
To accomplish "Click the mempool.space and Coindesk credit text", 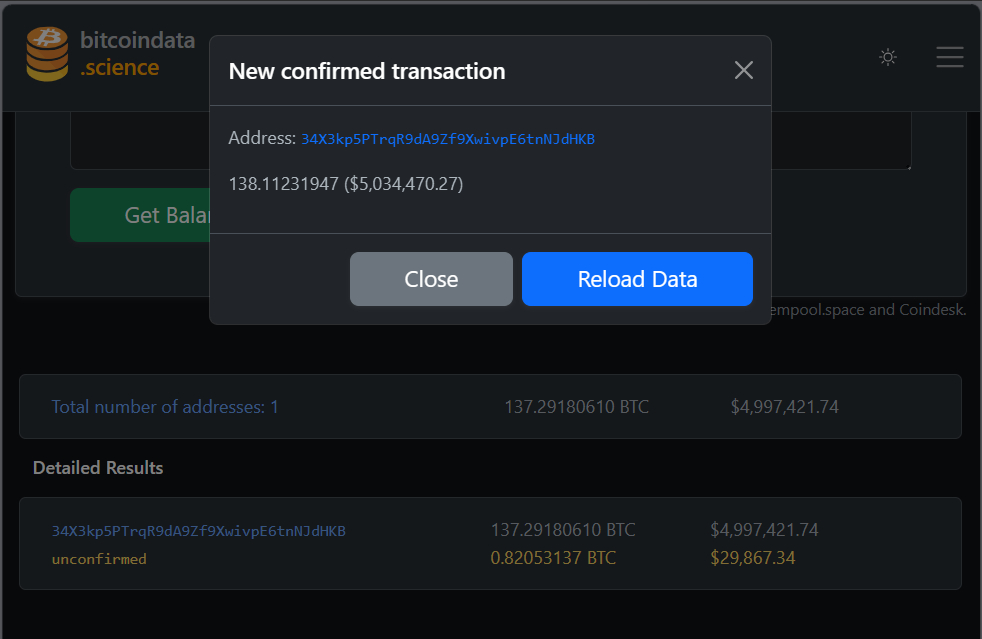I will point(868,309).
